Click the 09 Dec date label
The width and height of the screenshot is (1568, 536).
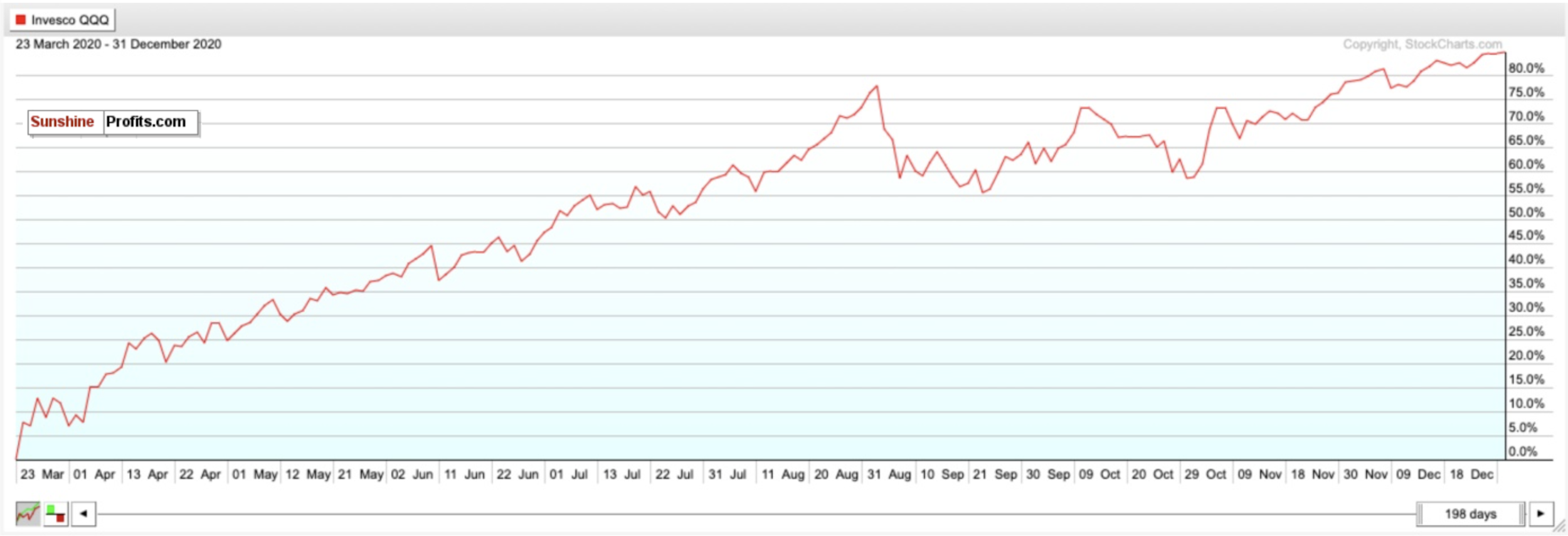pos(1418,474)
